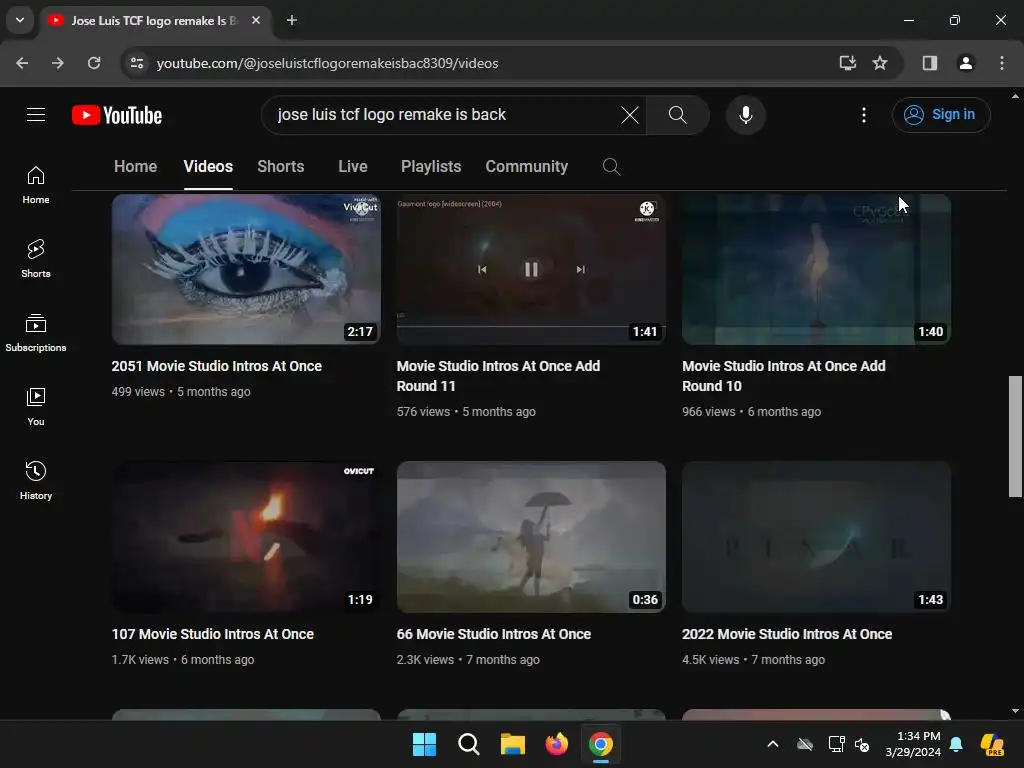Install app icon in address bar

(x=847, y=63)
